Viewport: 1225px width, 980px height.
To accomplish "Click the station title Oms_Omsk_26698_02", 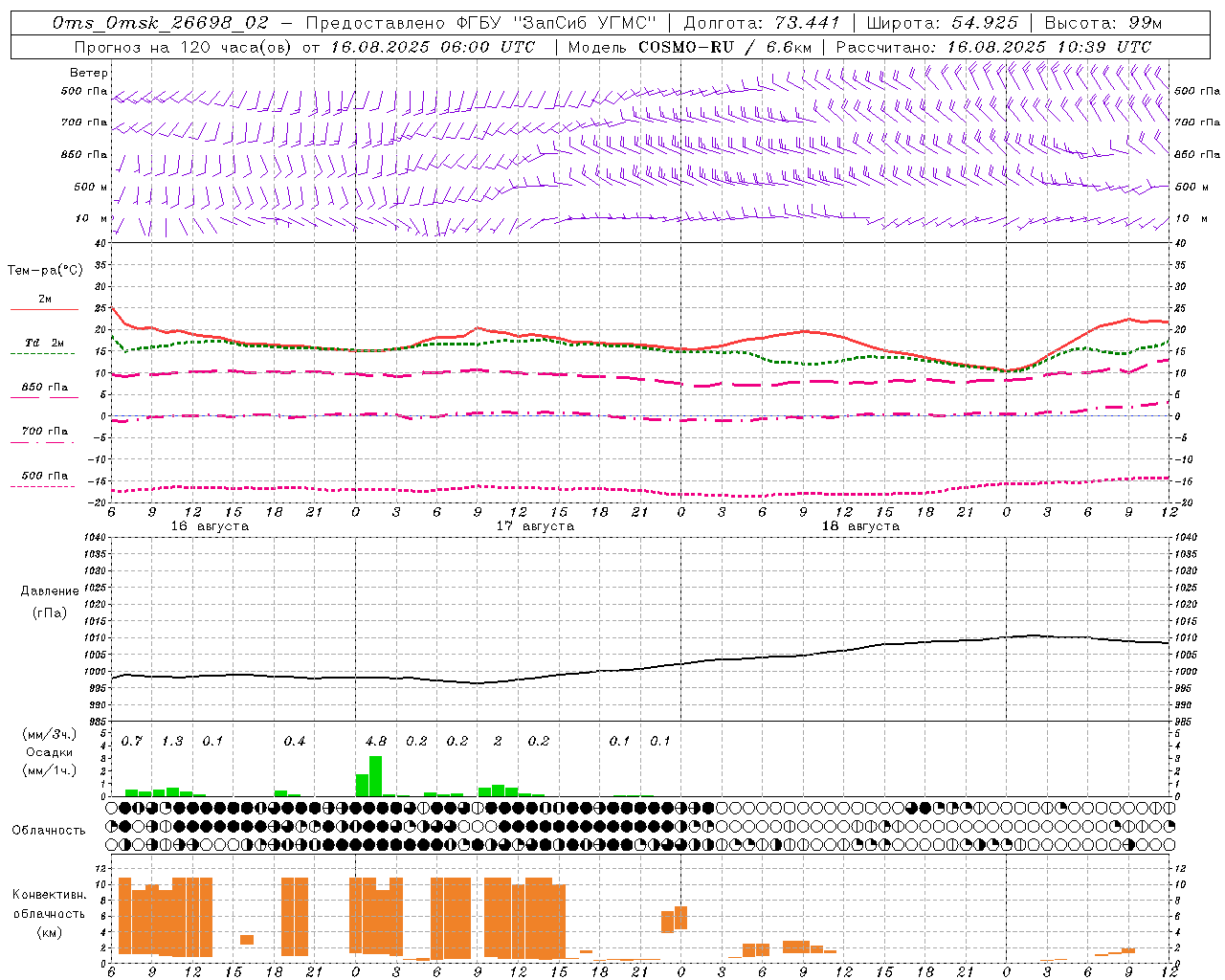I will tap(161, 23).
